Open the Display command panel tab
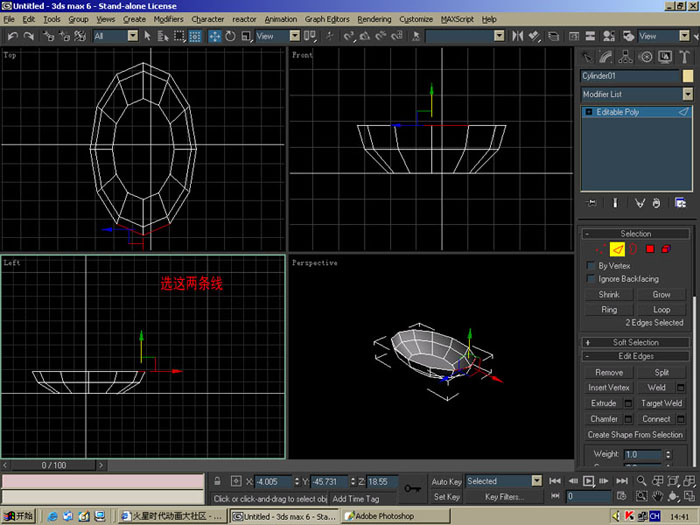Image resolution: width=700 pixels, height=525 pixels. tap(665, 57)
